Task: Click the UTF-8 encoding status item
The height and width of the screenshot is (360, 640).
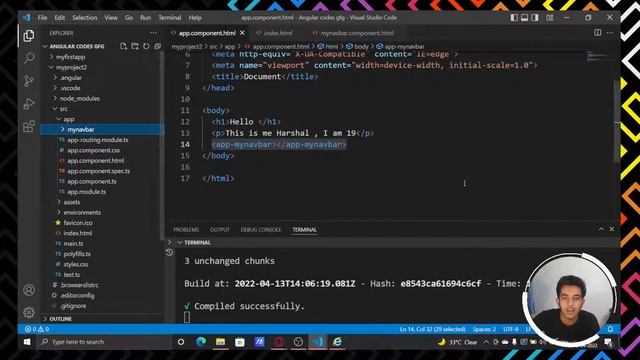Action: coord(511,329)
